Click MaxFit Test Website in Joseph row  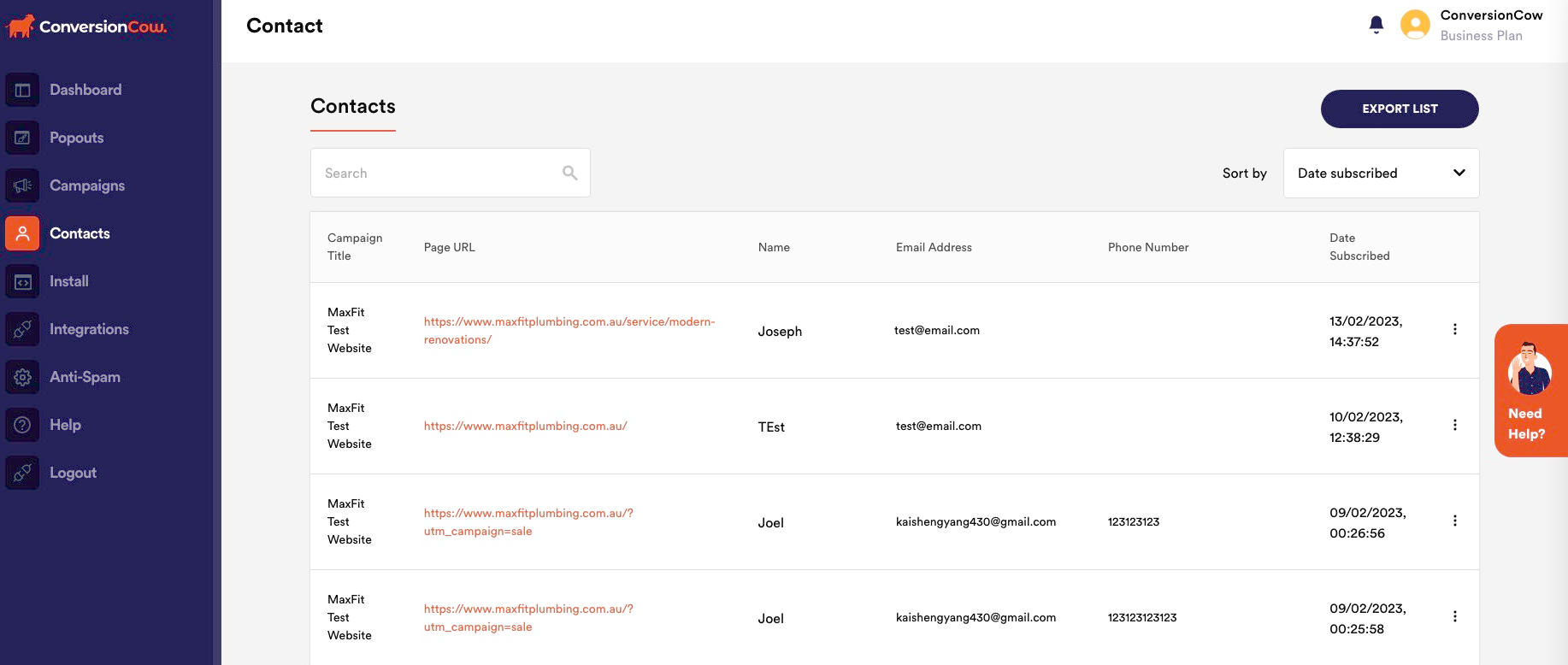click(x=350, y=330)
